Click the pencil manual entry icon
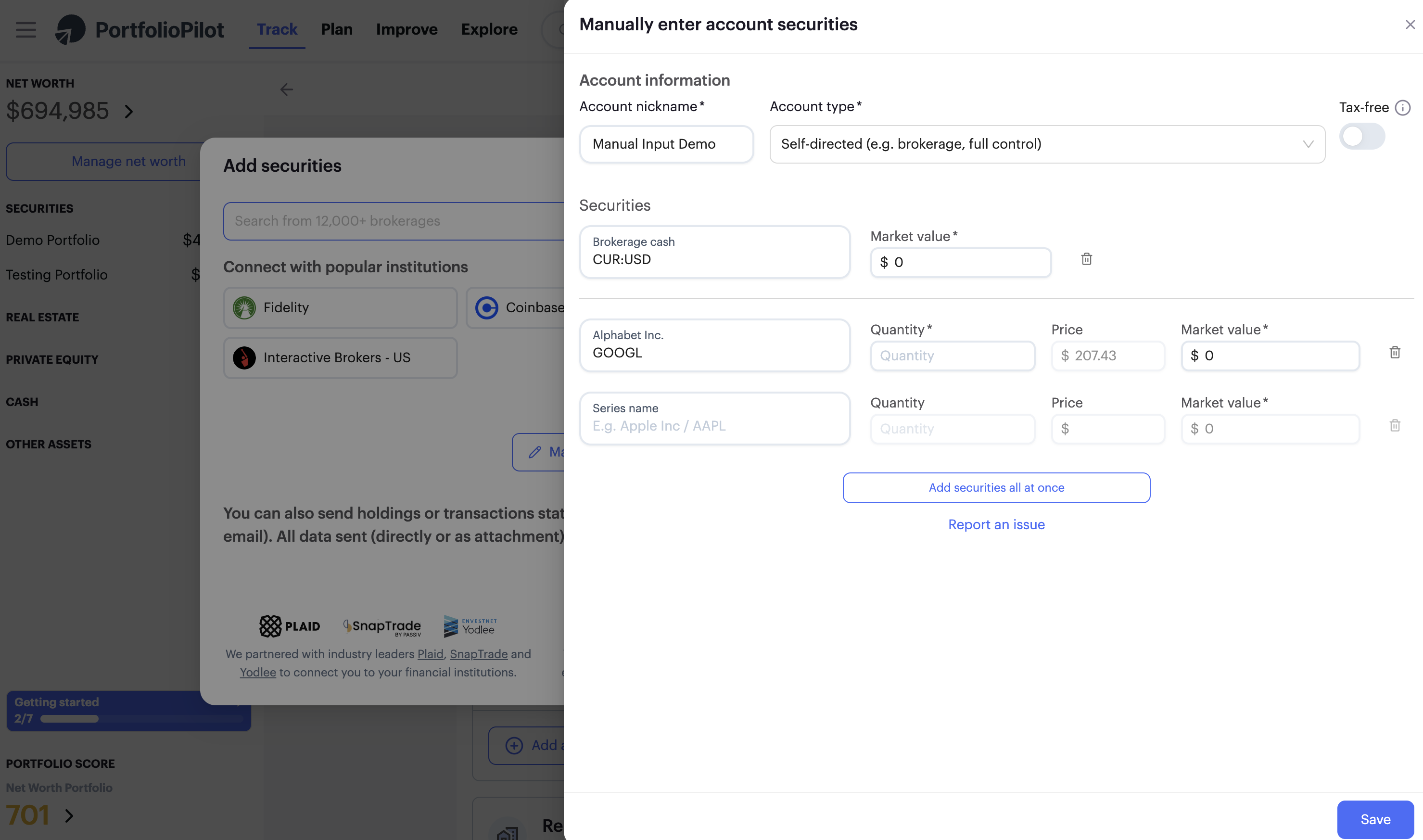The image size is (1423, 840). [534, 452]
